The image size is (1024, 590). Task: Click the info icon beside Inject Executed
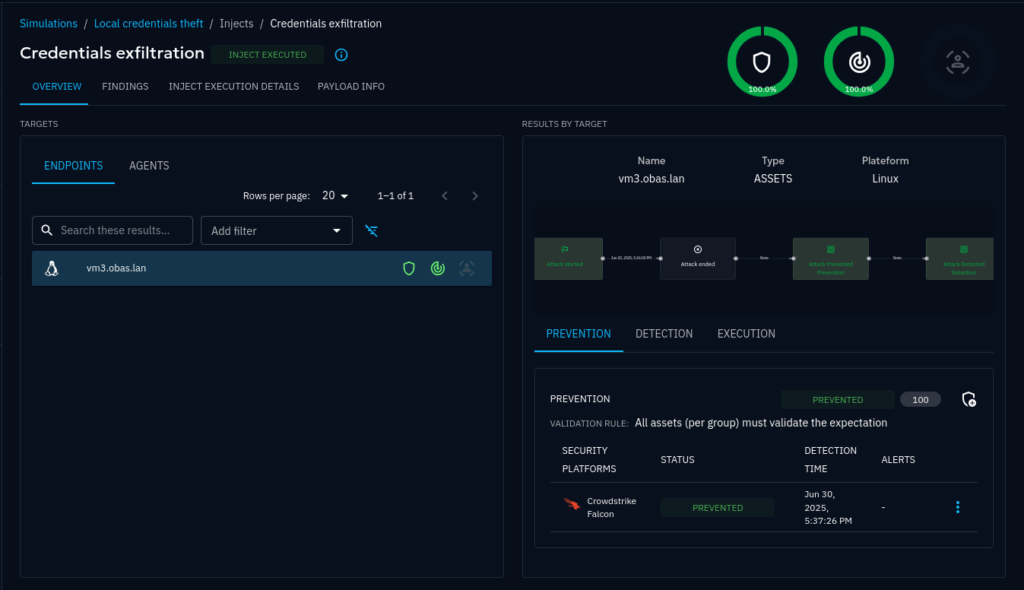[341, 55]
